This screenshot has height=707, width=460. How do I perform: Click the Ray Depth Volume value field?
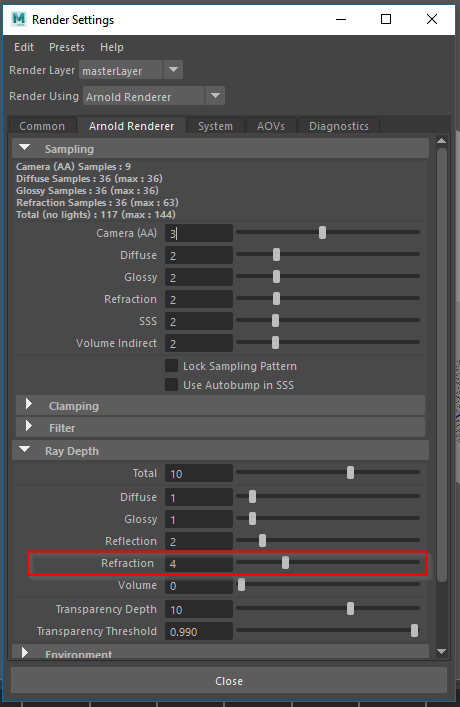(199, 586)
